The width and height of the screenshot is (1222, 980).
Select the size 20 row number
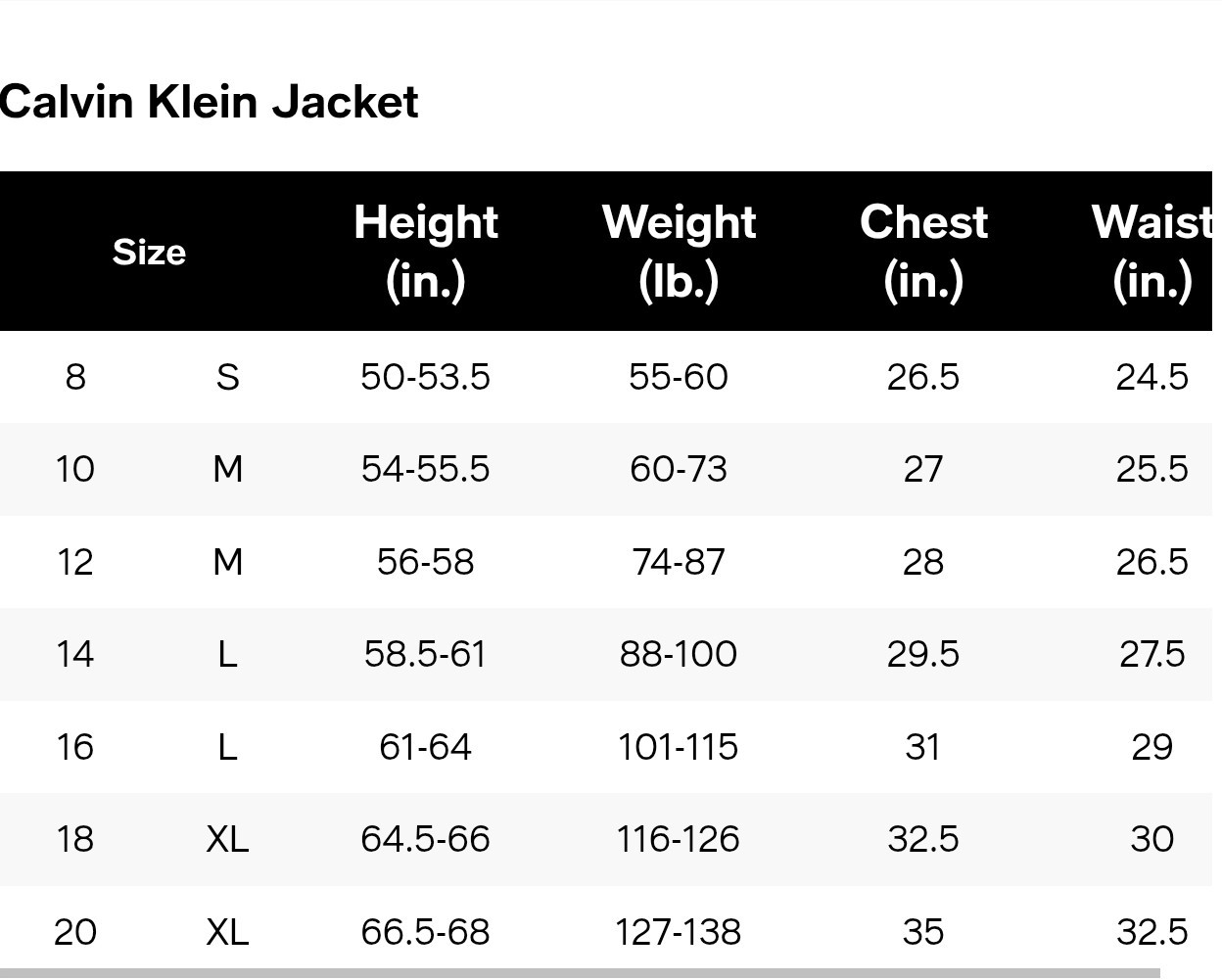pyautogui.click(x=75, y=932)
